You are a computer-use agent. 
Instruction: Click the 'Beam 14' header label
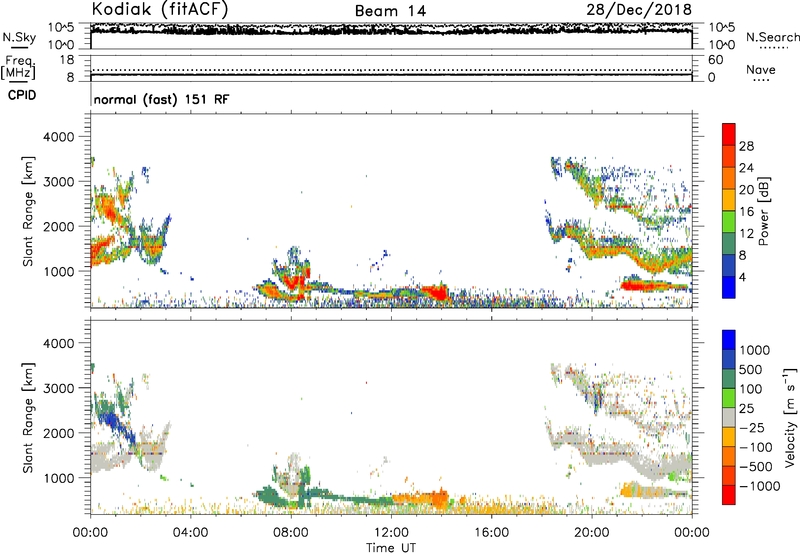[390, 11]
